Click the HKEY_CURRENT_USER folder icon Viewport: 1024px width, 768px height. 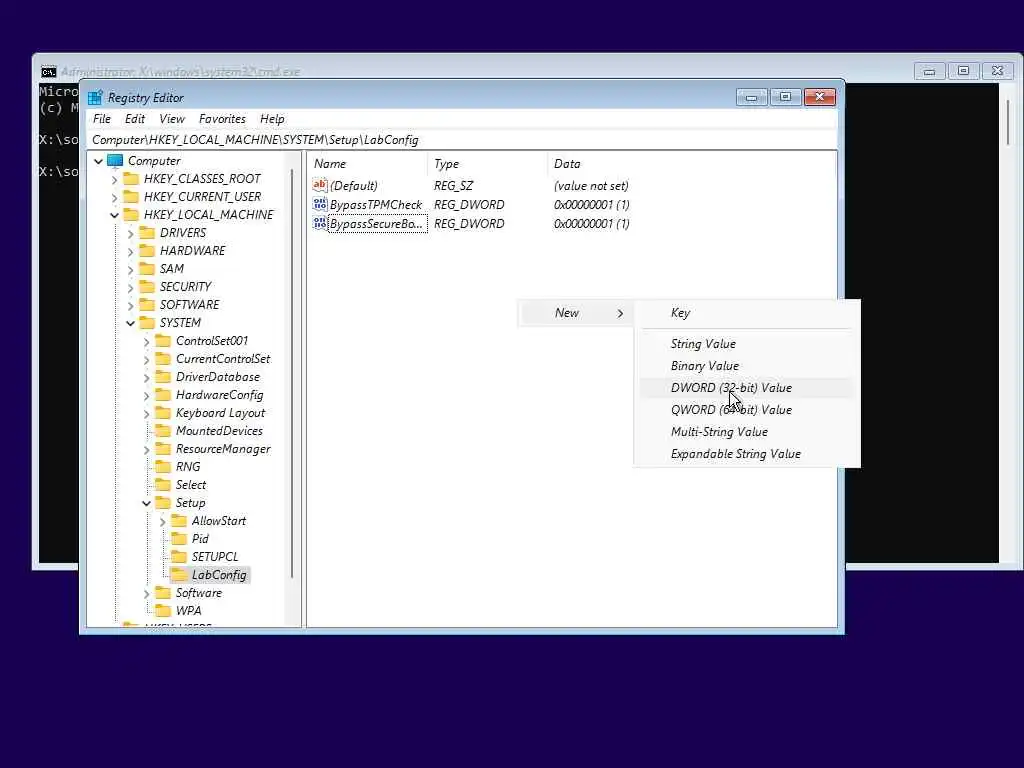pos(131,197)
